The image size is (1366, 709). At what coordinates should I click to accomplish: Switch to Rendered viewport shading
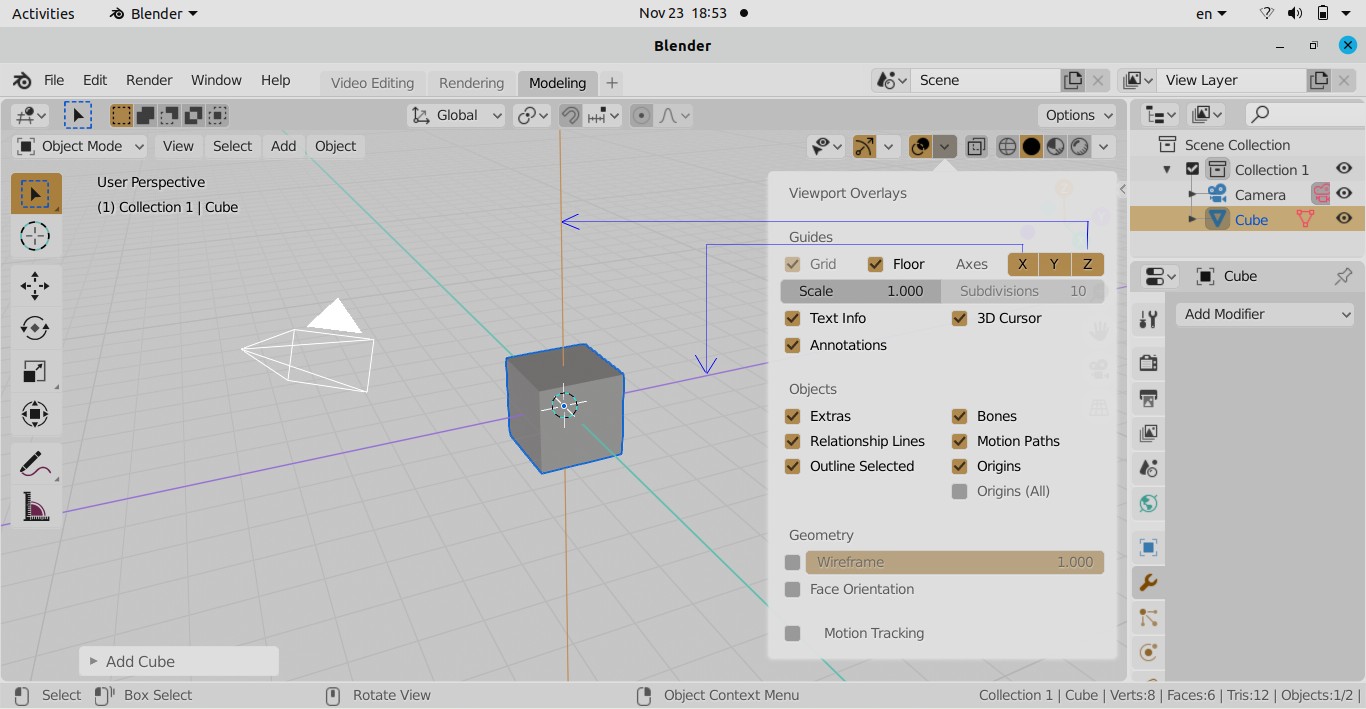coord(1079,147)
